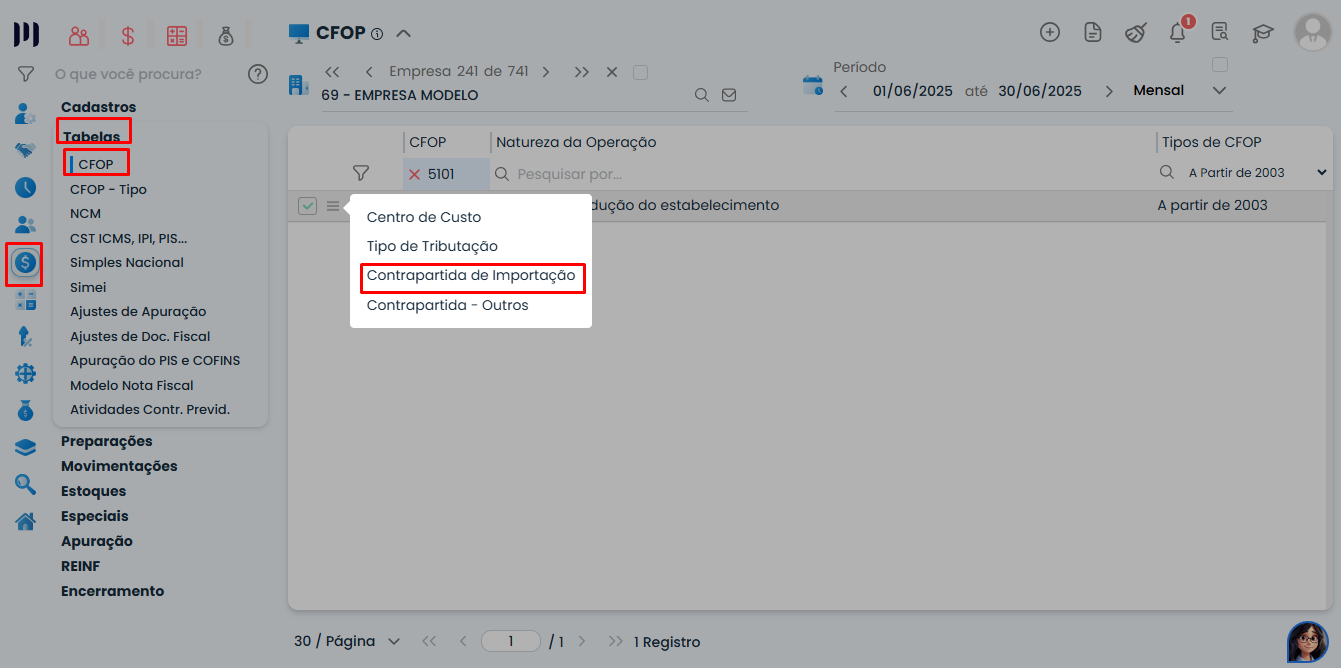Clear the company selection X
1341x668 pixels.
click(612, 72)
